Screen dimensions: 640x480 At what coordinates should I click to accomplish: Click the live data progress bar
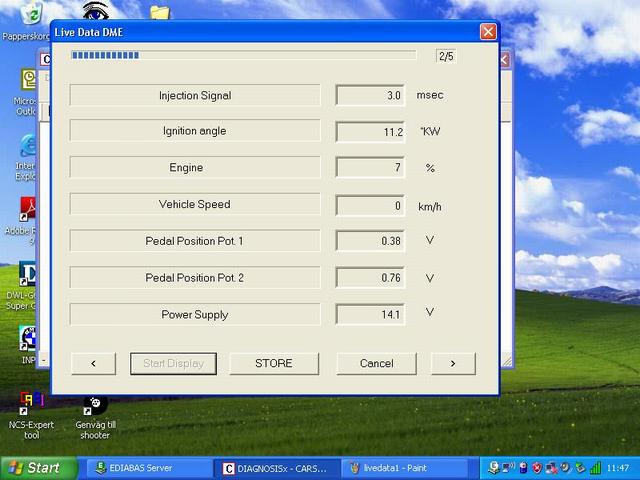coord(243,56)
